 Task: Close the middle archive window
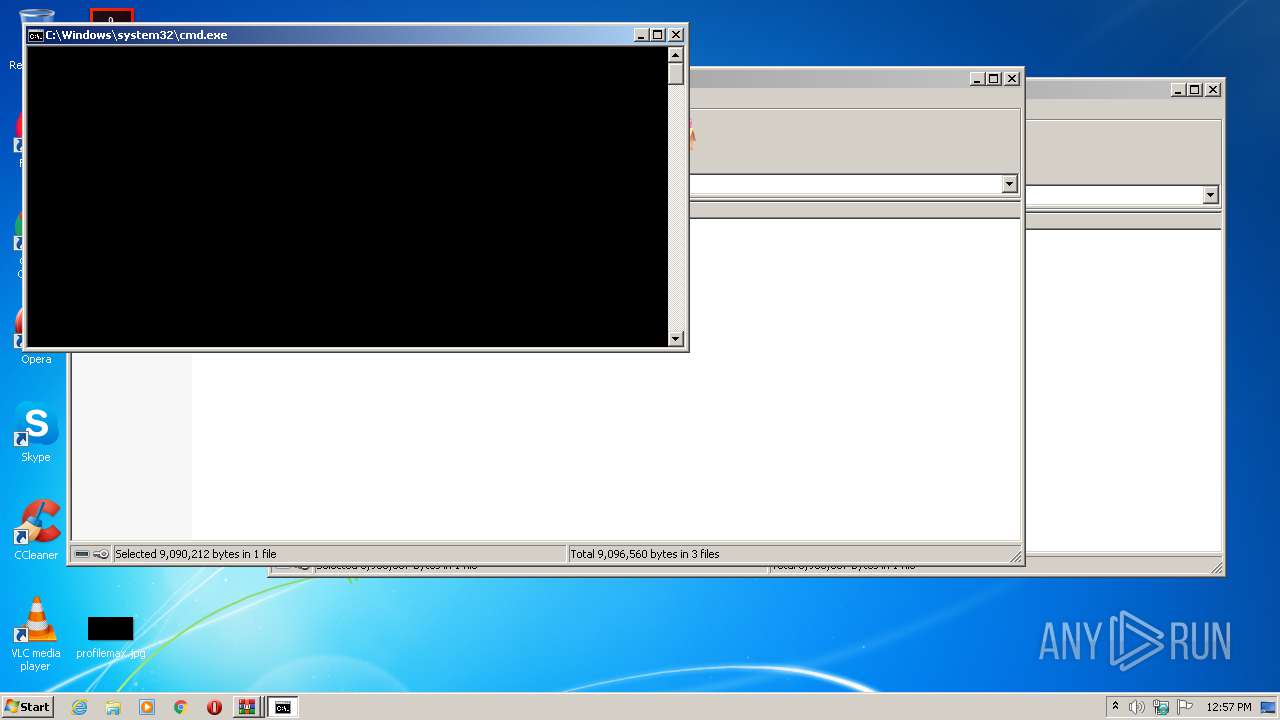[x=1012, y=79]
